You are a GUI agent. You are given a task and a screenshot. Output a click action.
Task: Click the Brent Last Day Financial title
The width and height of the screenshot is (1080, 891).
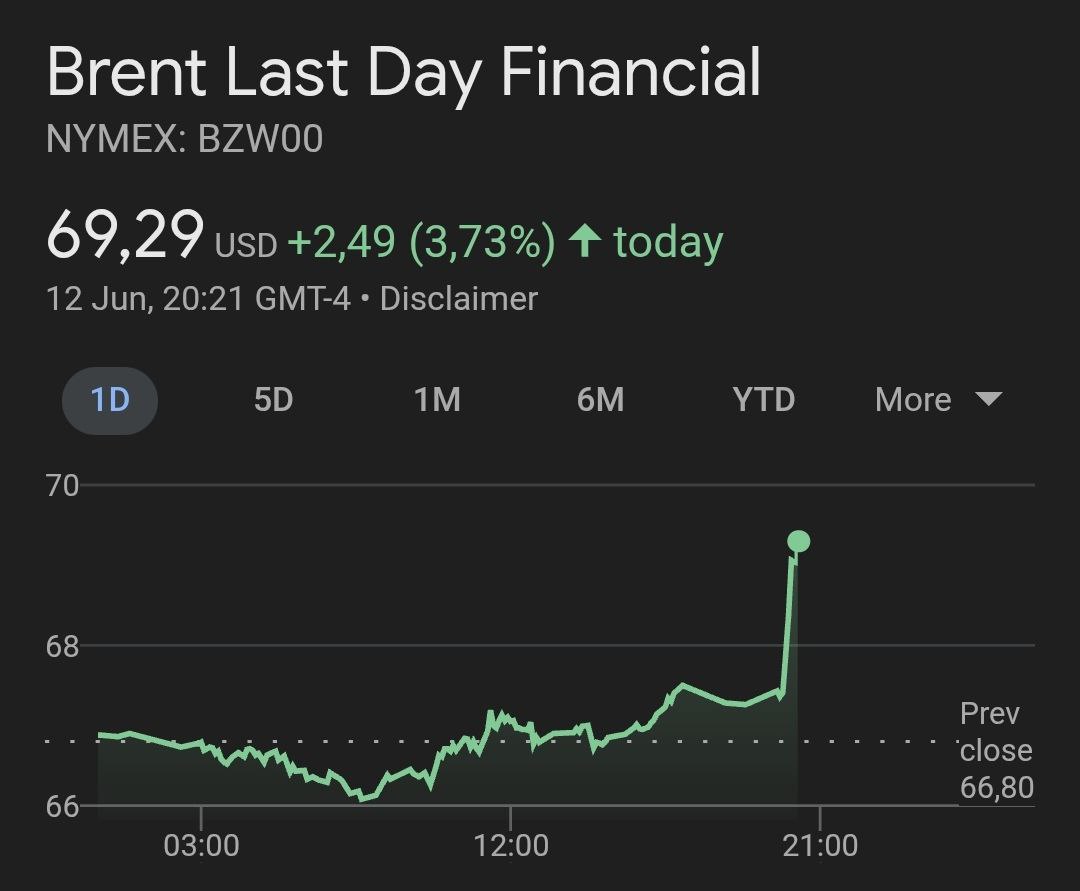point(404,74)
